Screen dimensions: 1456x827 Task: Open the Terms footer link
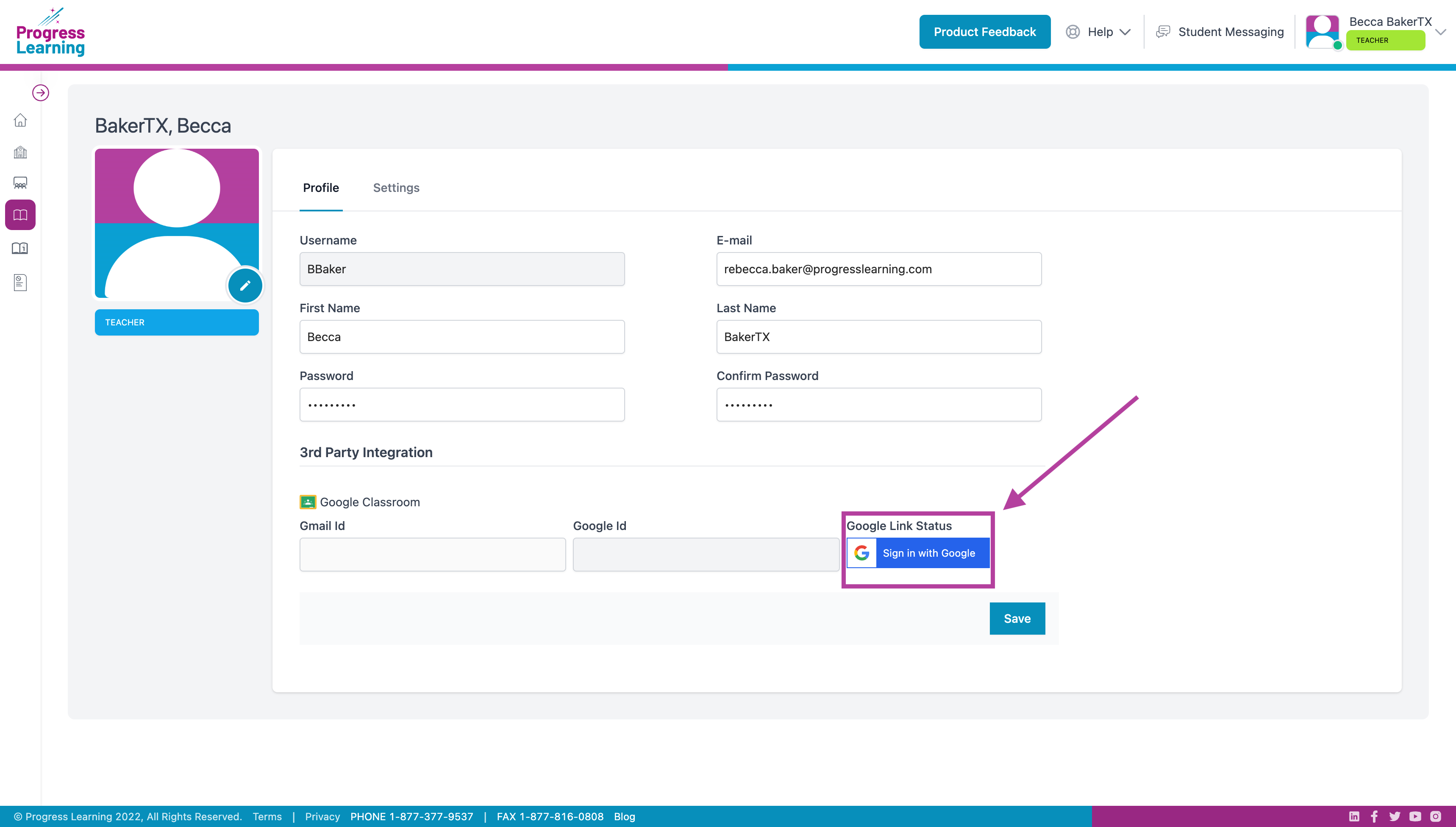coord(267,816)
